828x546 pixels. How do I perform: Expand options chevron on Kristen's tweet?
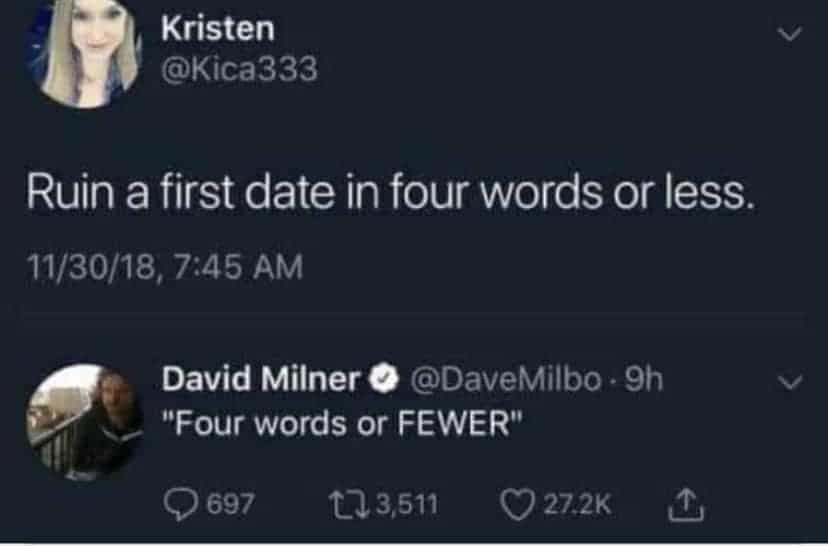pyautogui.click(x=790, y=35)
